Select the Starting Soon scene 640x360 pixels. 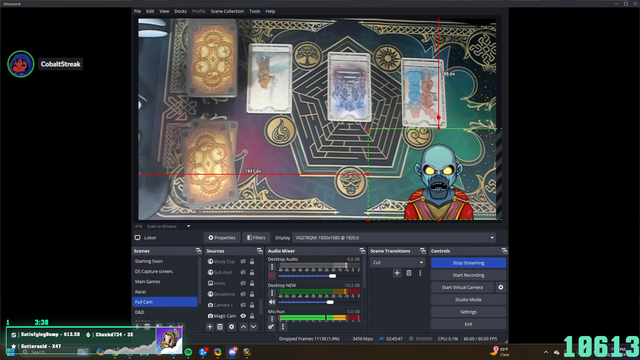[x=165, y=261]
